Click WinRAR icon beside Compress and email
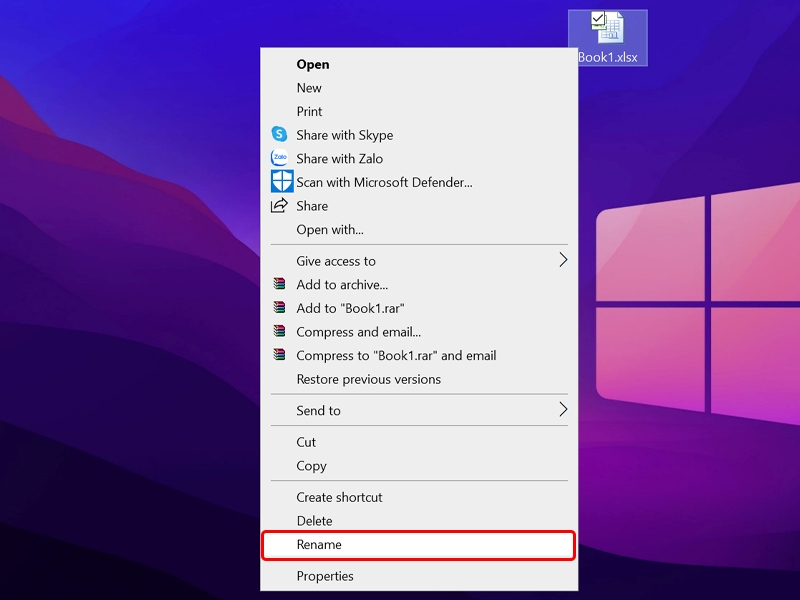800x600 pixels. point(279,331)
